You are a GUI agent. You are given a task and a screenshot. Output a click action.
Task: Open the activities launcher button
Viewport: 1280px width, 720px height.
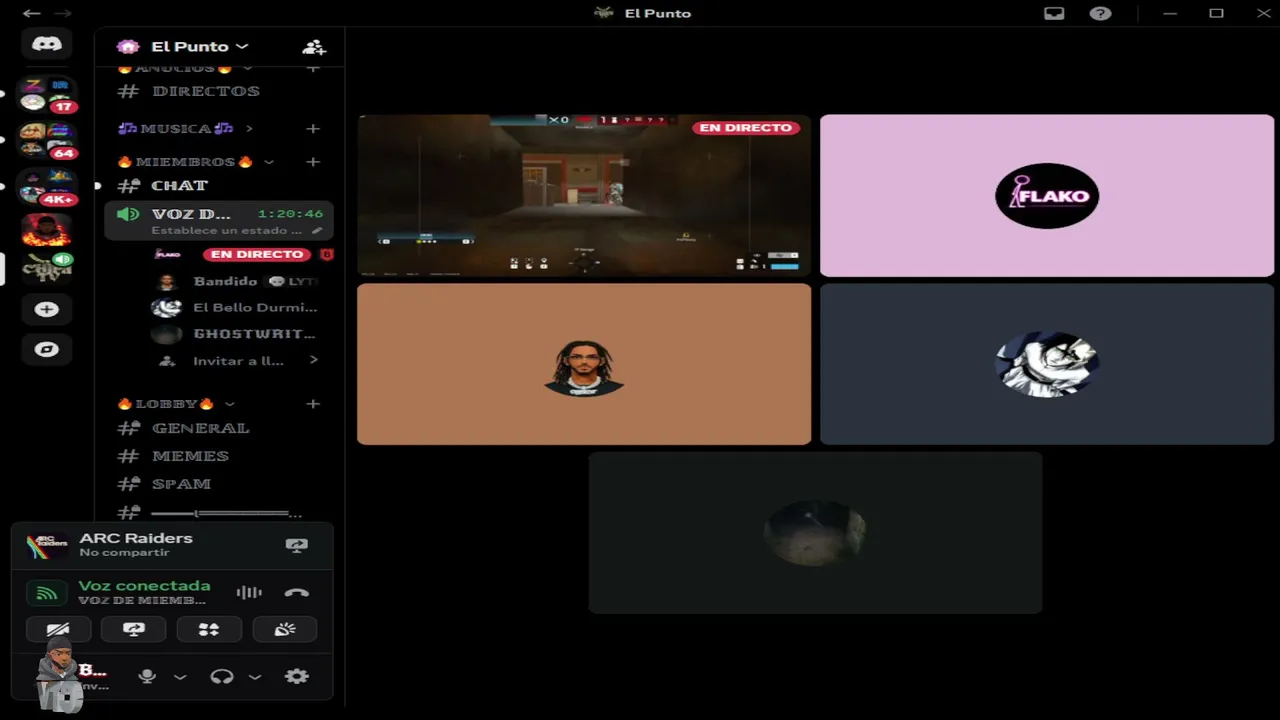tap(209, 629)
